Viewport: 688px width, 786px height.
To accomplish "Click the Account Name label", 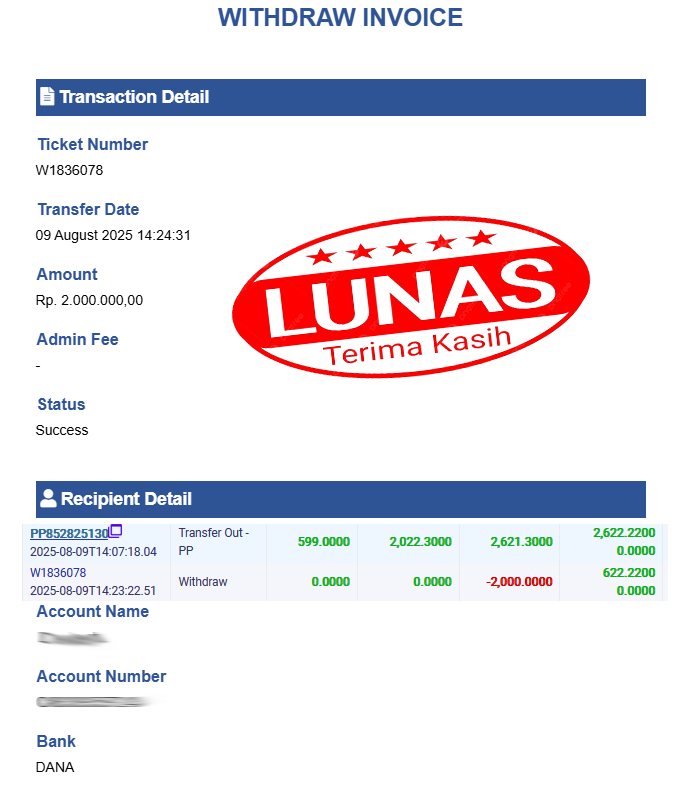I will [x=93, y=612].
